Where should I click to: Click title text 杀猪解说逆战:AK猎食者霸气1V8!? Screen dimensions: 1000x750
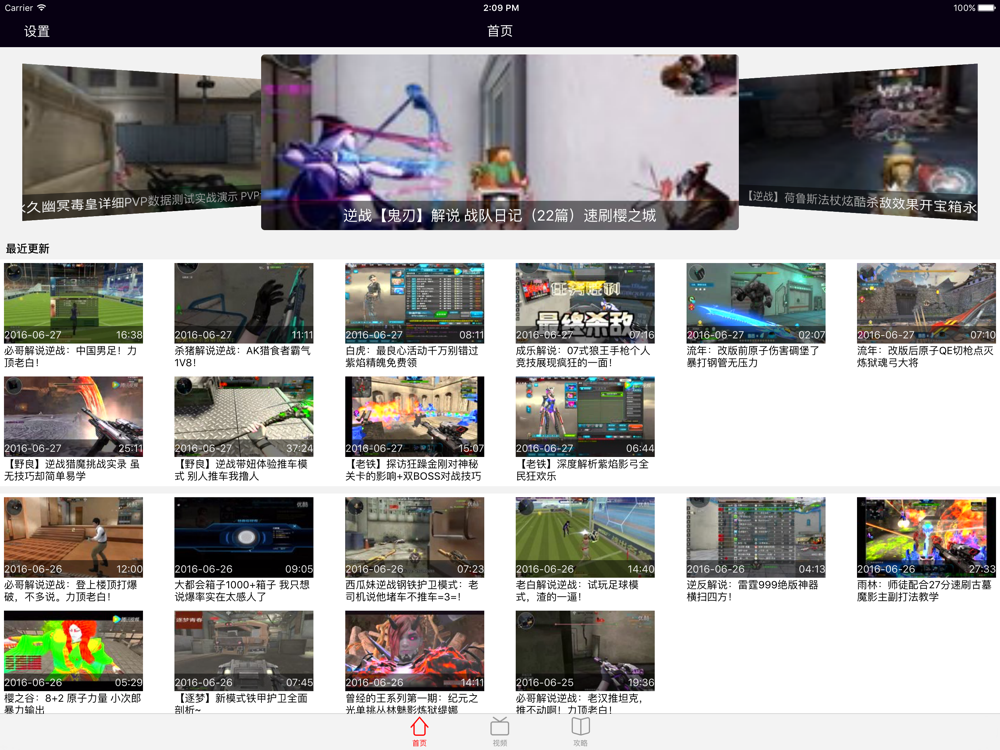point(242,357)
